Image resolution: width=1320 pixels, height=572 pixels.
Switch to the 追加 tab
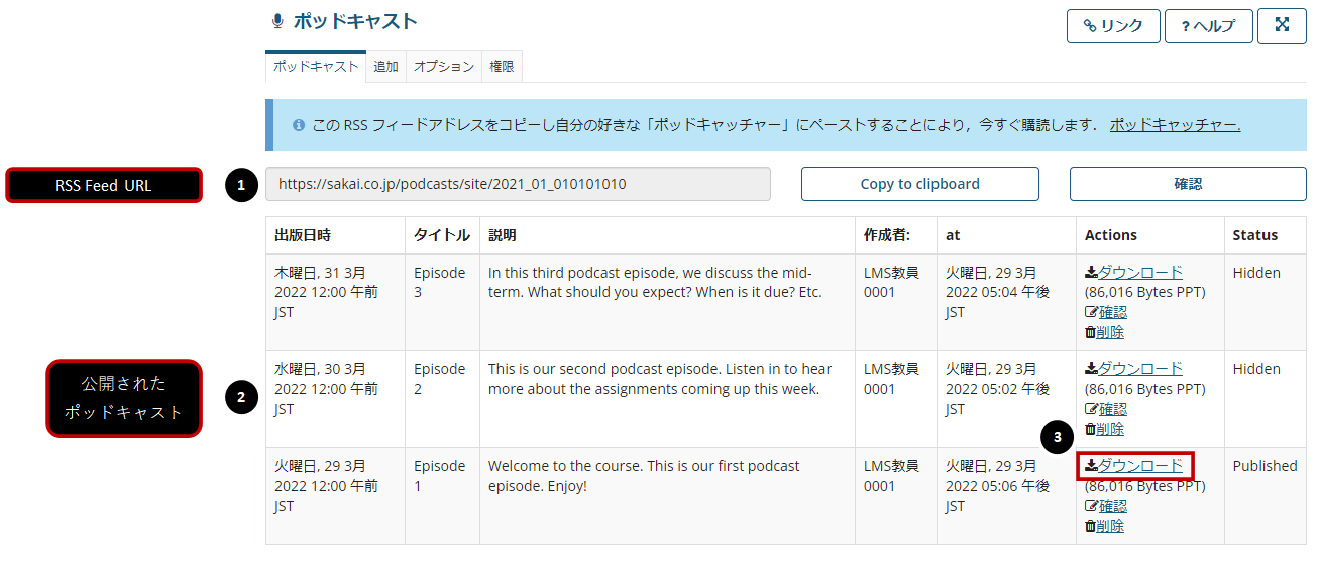coord(386,67)
